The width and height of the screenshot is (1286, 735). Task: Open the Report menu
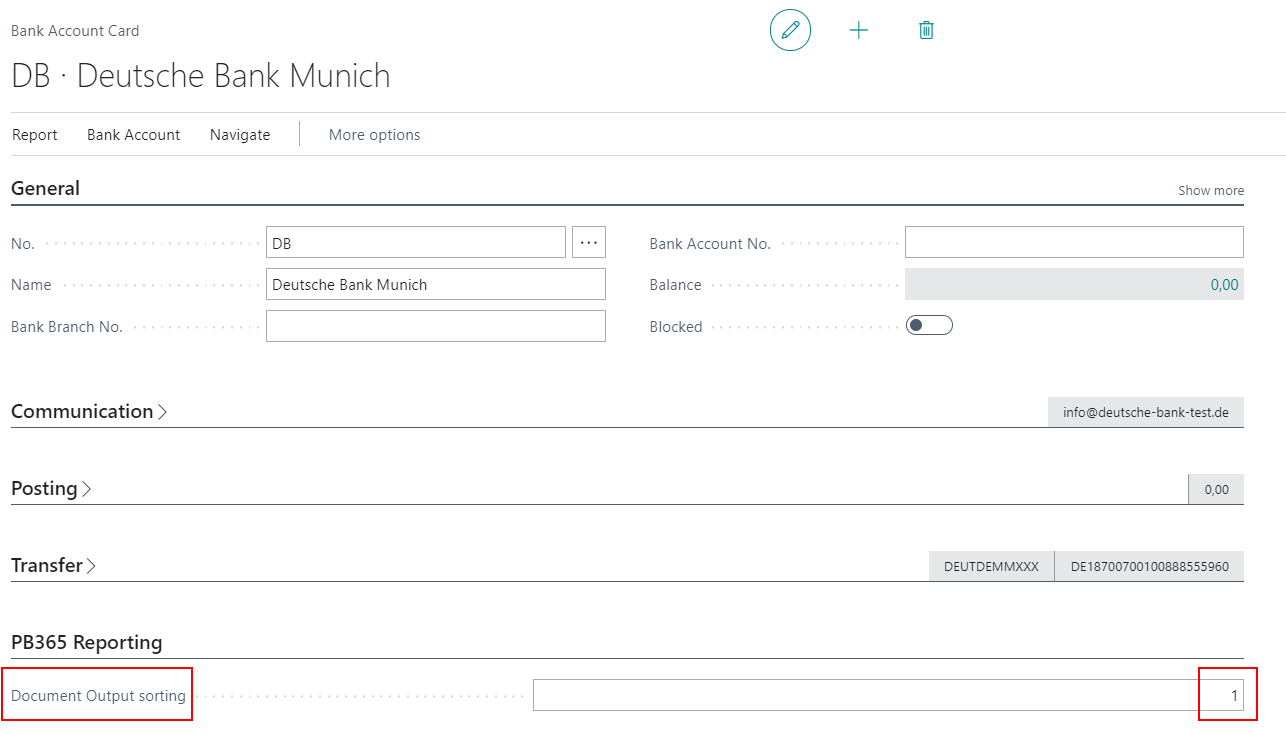click(35, 135)
